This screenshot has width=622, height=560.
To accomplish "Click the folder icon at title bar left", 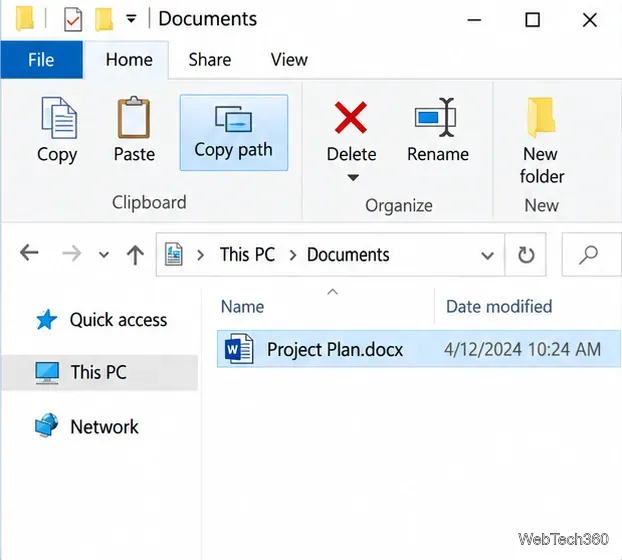I will click(25, 19).
